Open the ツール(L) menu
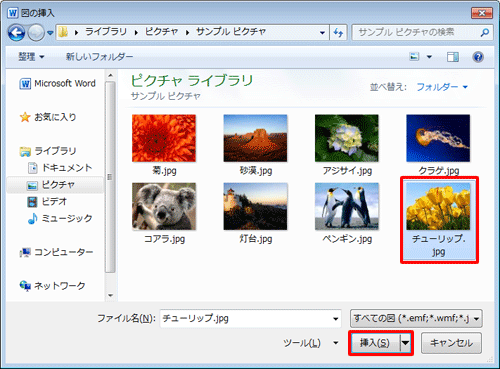 [x=310, y=343]
